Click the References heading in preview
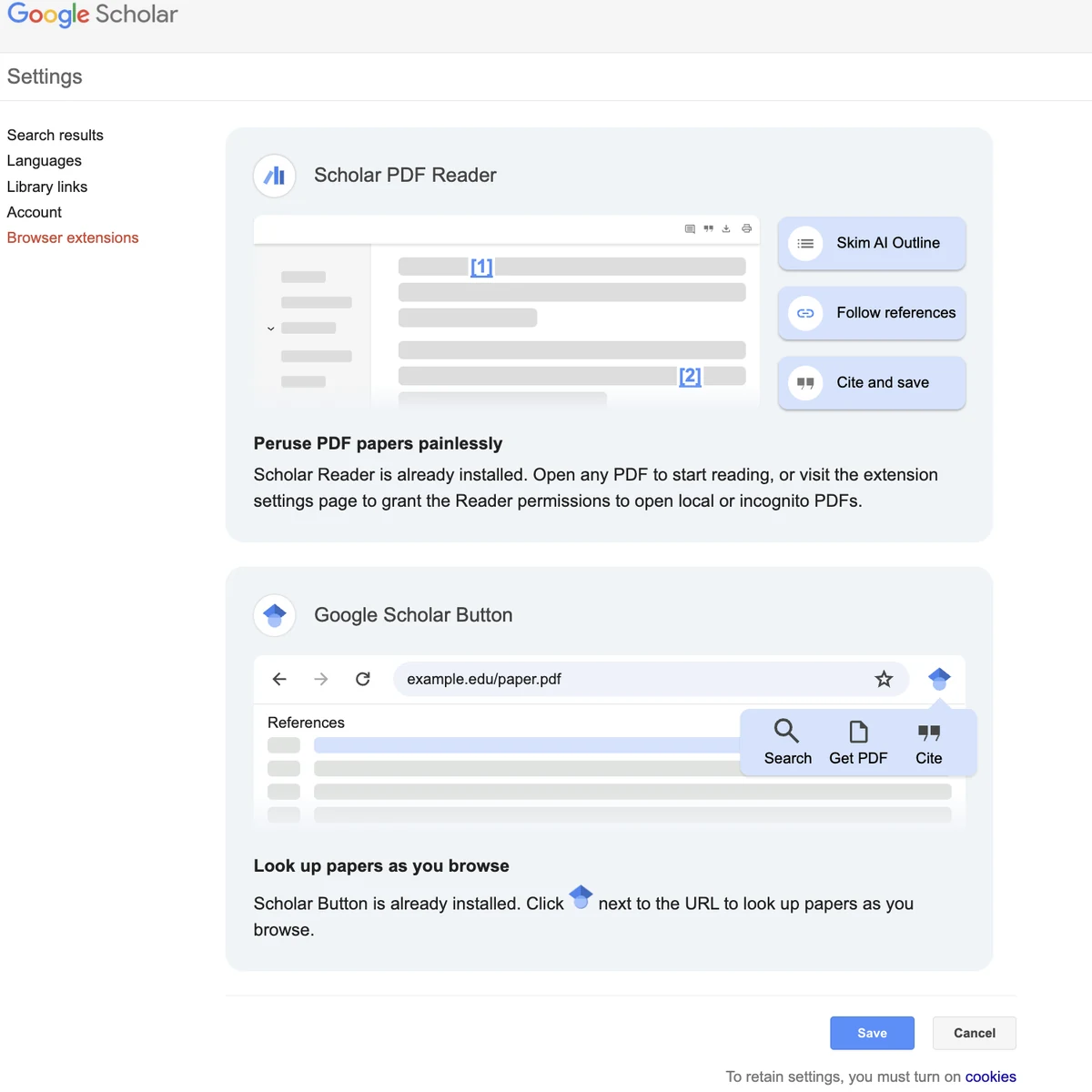Screen dimensions: 1092x1092 (x=306, y=723)
